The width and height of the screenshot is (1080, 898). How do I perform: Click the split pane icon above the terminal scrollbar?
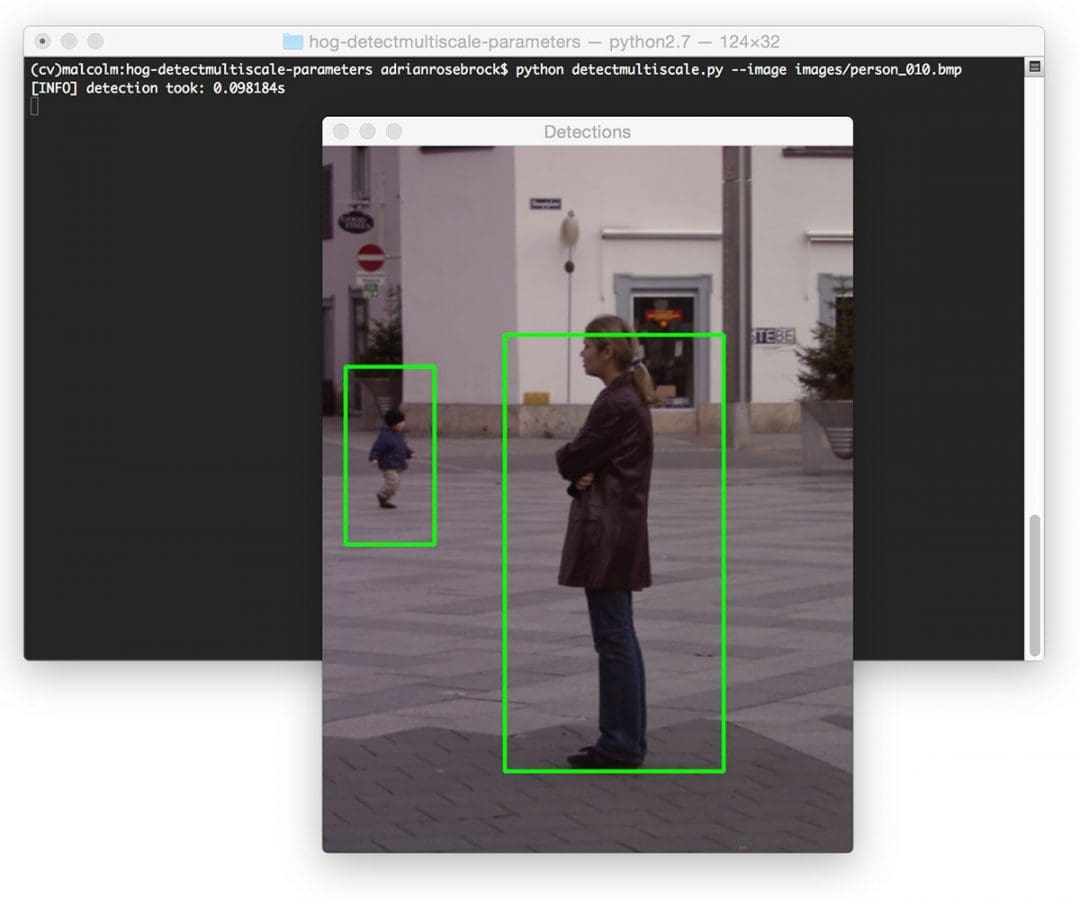[x=1034, y=67]
